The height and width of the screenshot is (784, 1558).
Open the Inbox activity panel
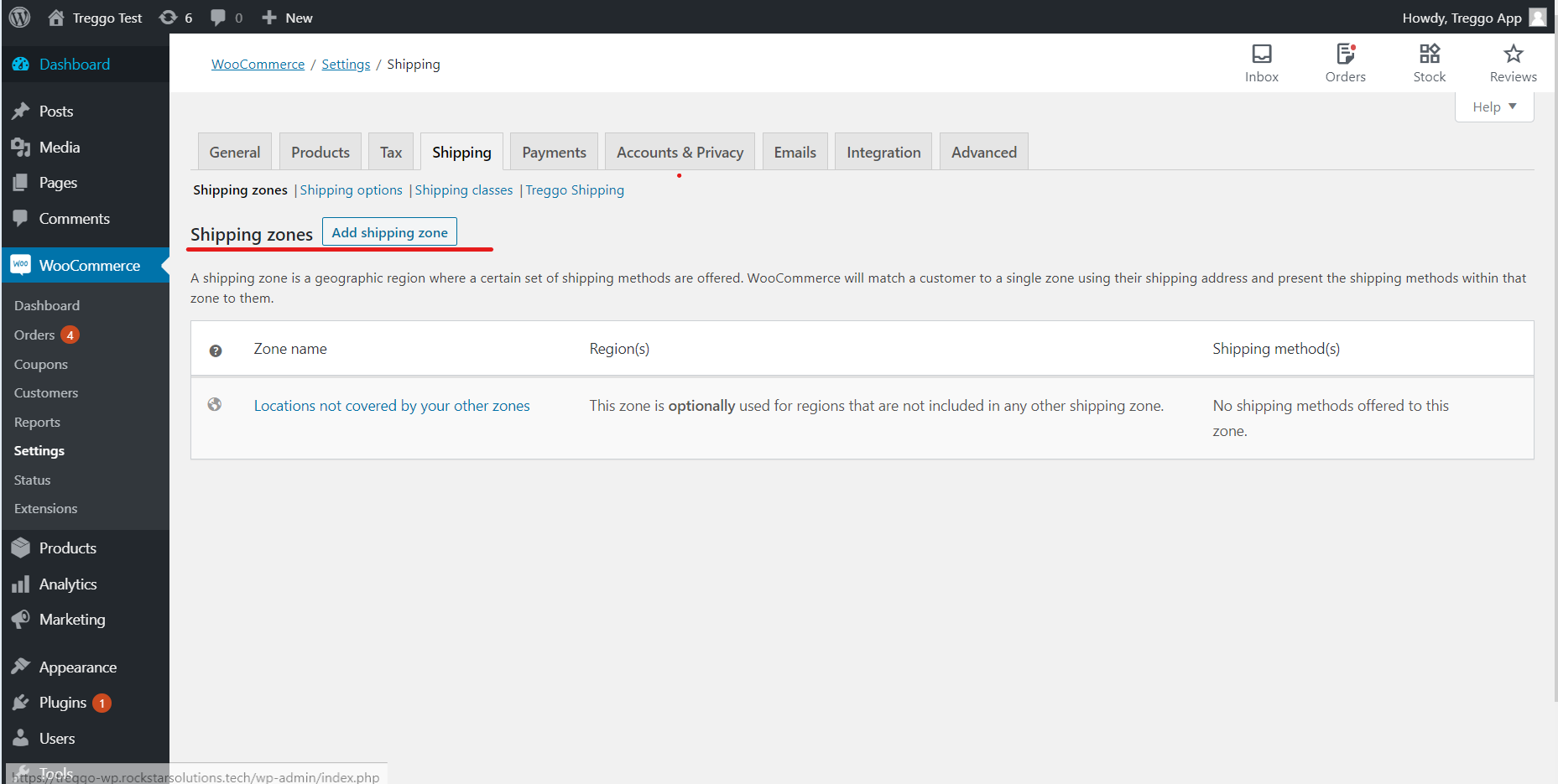coord(1261,63)
